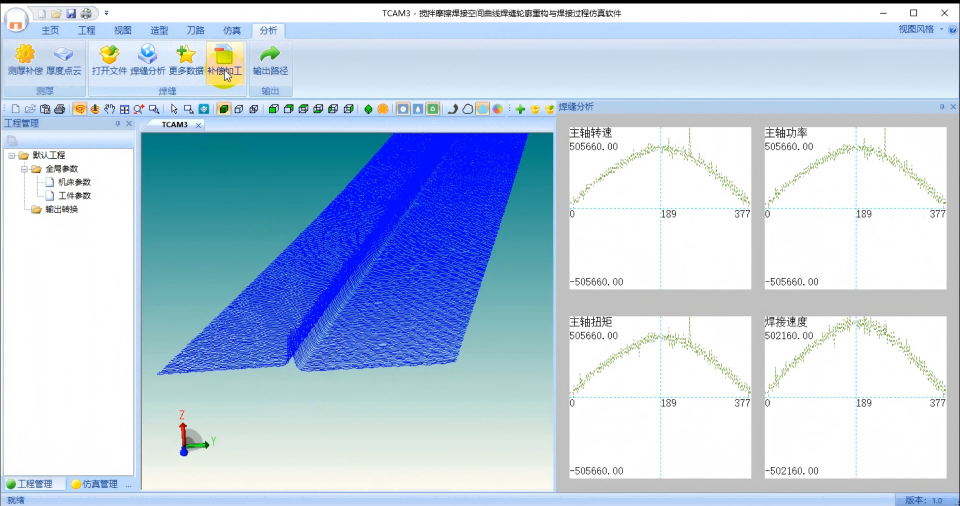Screen dimensions: 960x506
Task: Click the wireframe cube display icon
Action: tap(239, 109)
